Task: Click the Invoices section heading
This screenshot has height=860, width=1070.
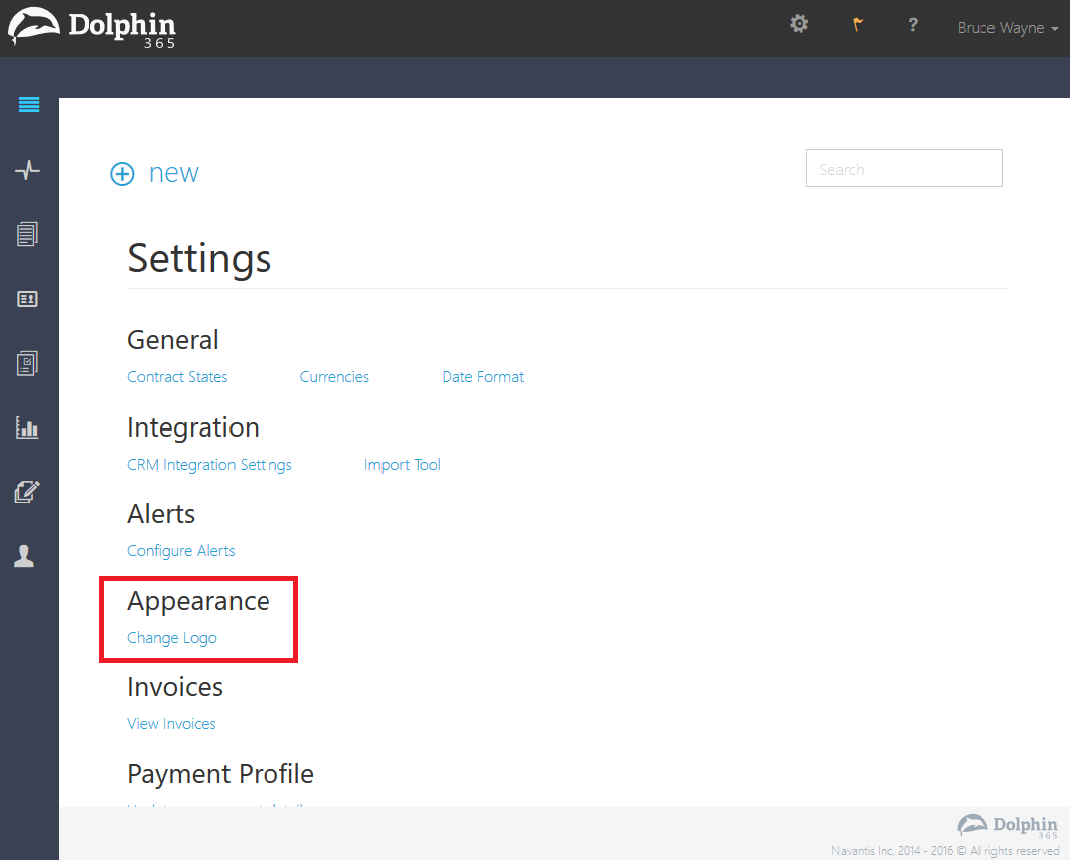Action: 175,687
